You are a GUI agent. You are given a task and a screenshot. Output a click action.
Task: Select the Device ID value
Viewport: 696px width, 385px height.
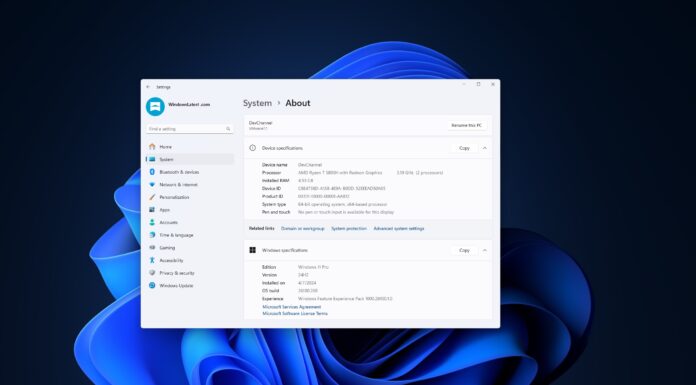pos(341,189)
